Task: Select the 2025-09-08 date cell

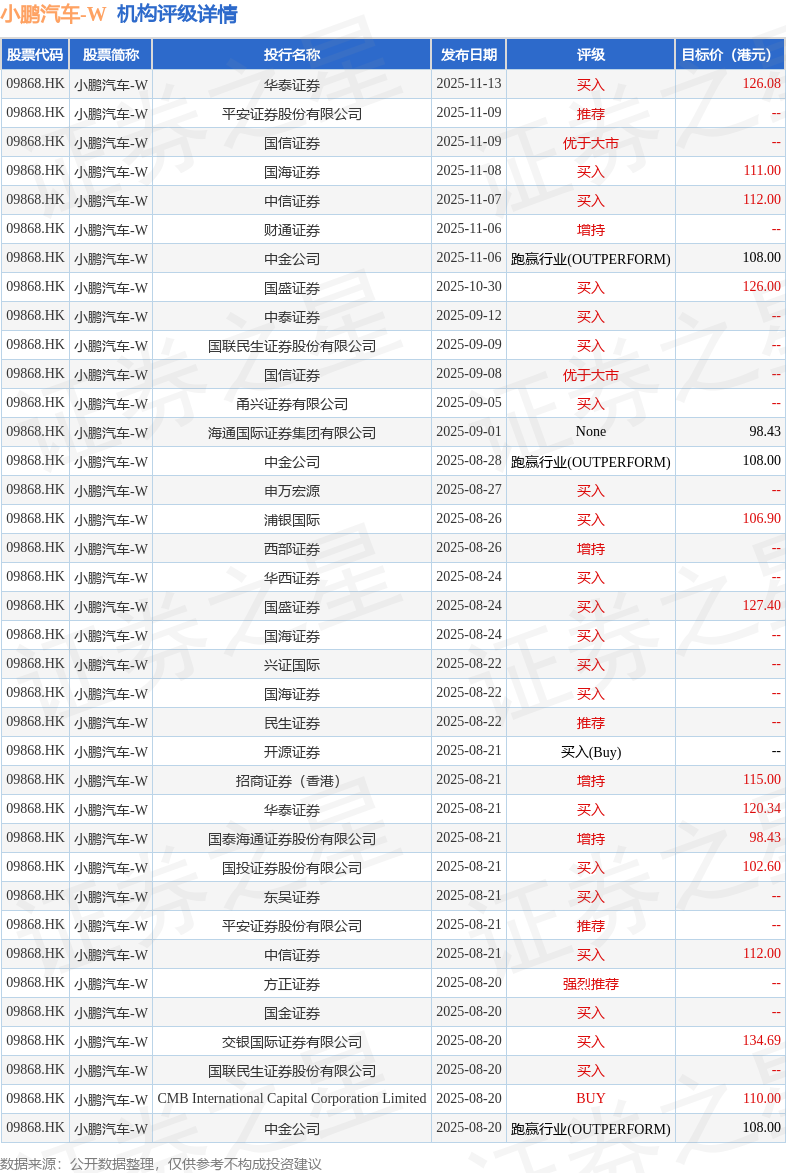Action: click(x=469, y=374)
